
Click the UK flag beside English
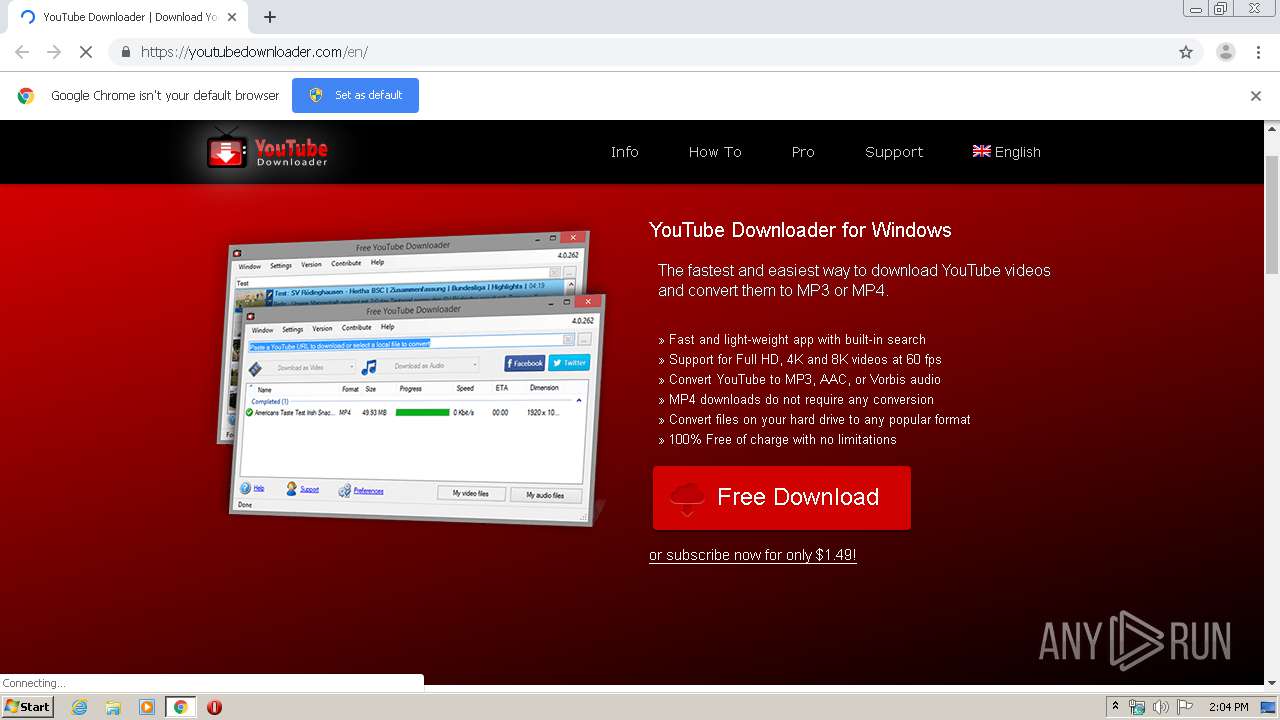coord(981,151)
